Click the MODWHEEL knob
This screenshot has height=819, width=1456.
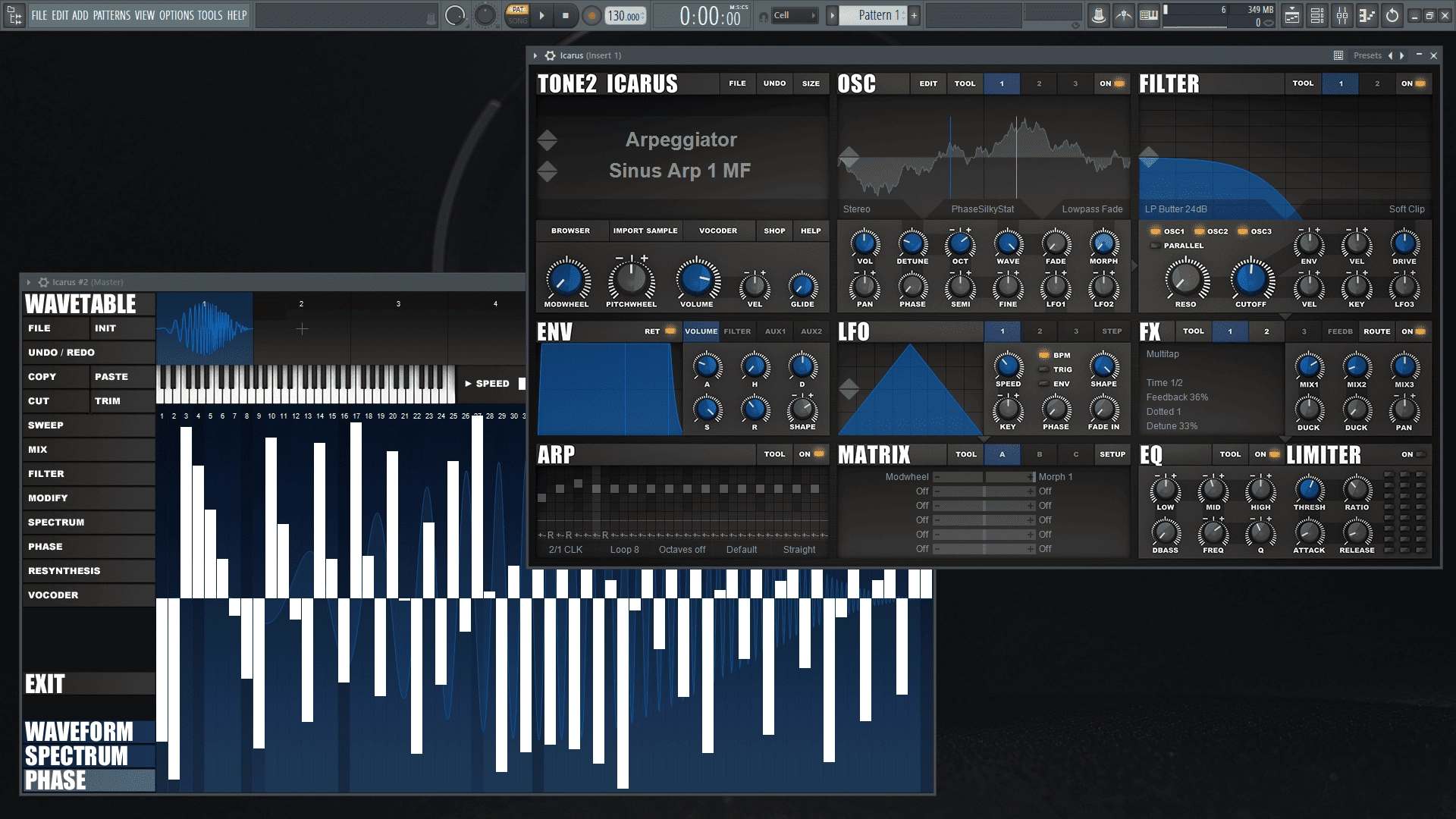566,278
